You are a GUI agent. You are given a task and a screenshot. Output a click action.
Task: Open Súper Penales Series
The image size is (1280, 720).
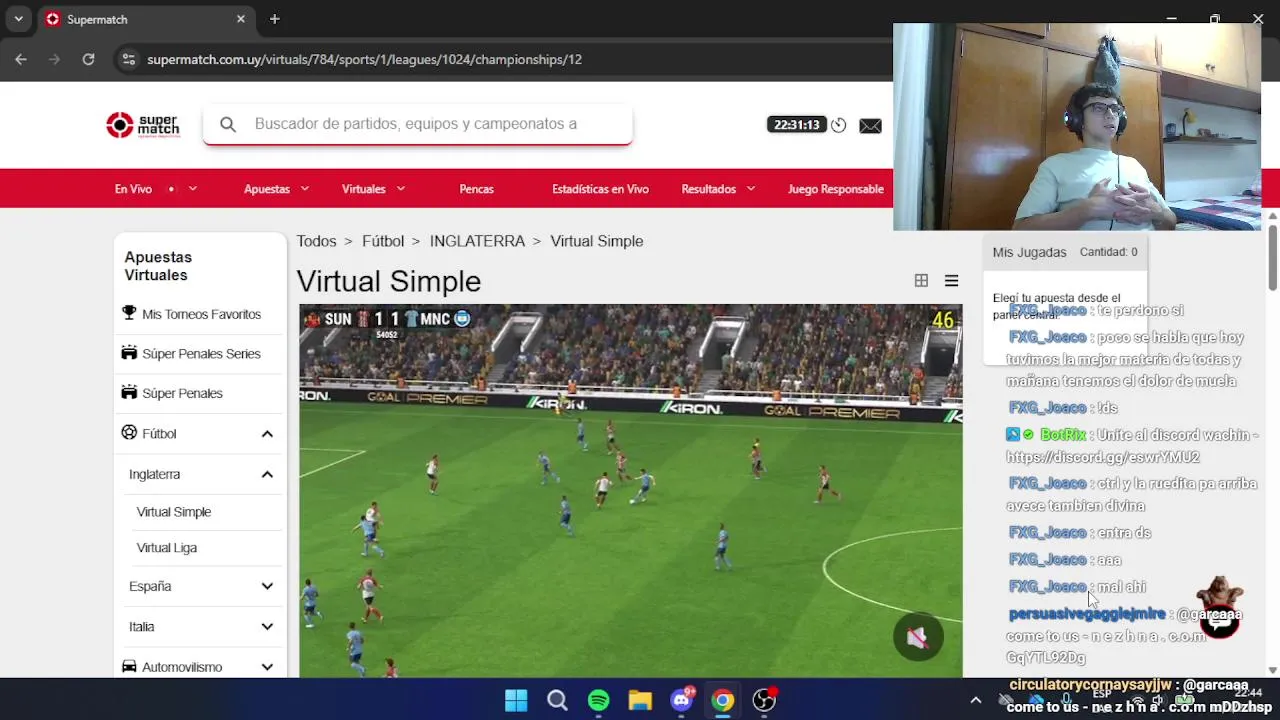point(201,354)
